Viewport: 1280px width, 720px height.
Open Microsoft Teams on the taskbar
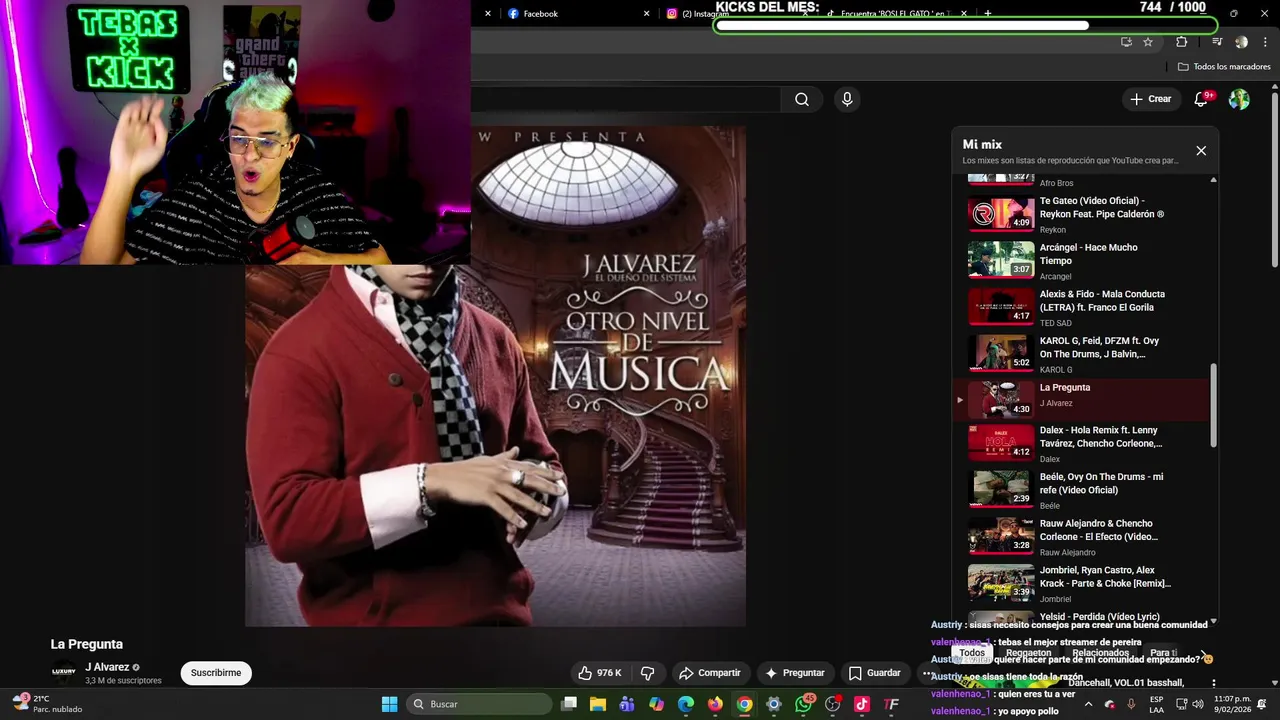click(627, 704)
